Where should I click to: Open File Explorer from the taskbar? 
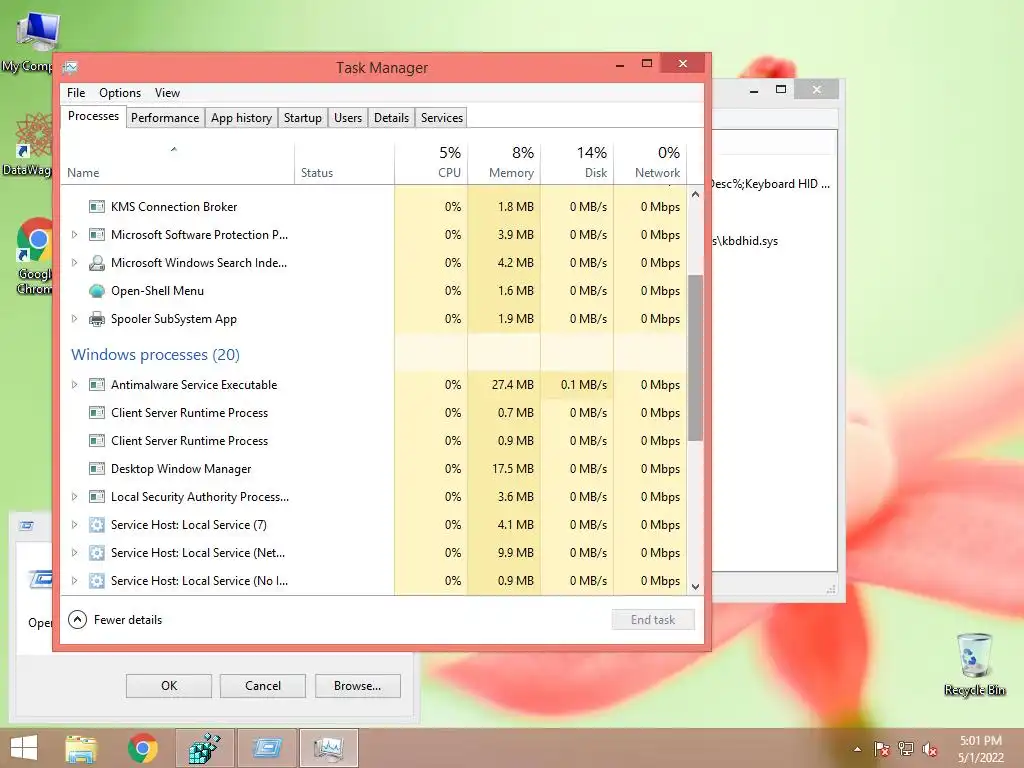(x=81, y=748)
